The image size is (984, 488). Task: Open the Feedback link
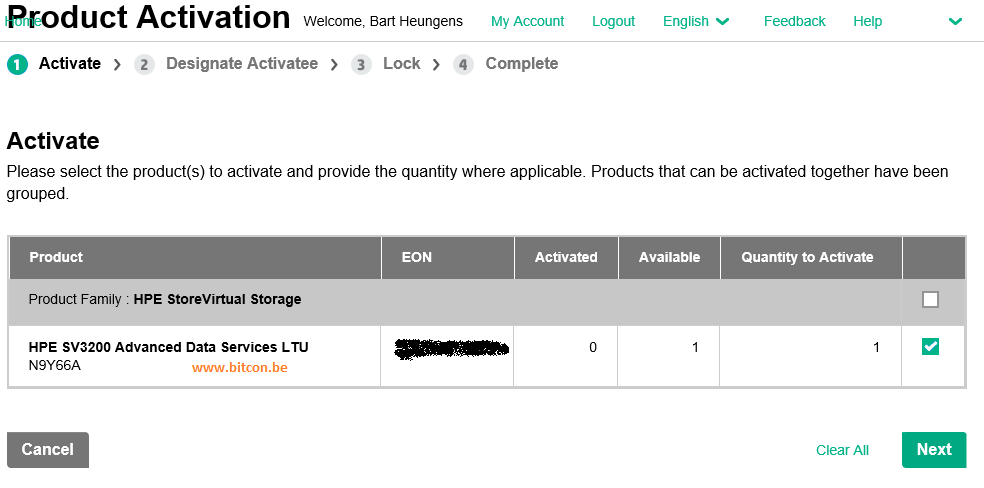coord(794,21)
